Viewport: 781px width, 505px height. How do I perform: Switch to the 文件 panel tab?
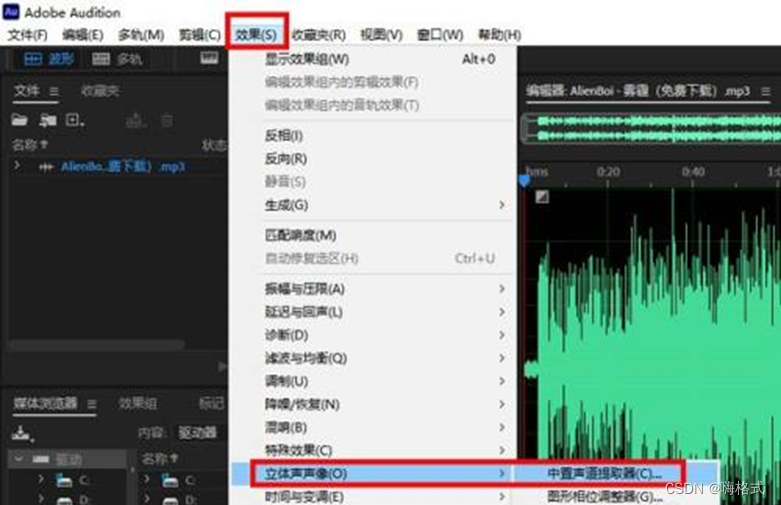pyautogui.click(x=26, y=91)
